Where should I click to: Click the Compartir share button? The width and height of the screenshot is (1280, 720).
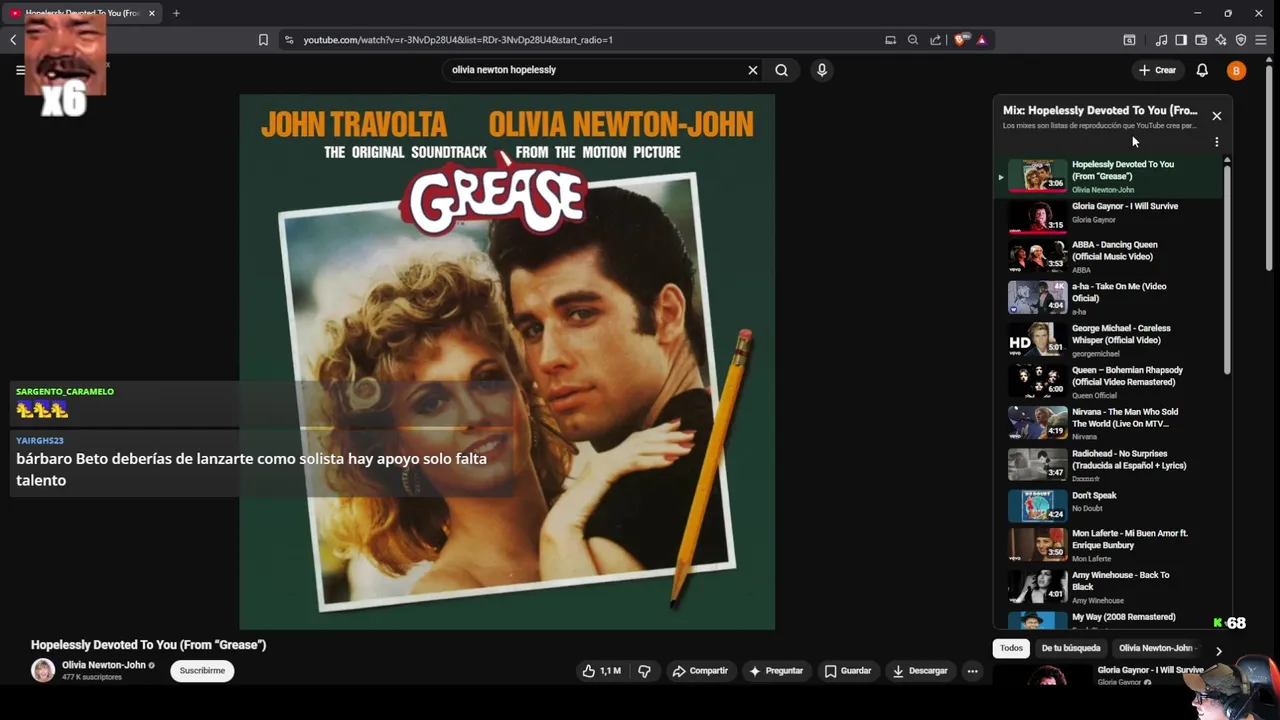pos(700,671)
